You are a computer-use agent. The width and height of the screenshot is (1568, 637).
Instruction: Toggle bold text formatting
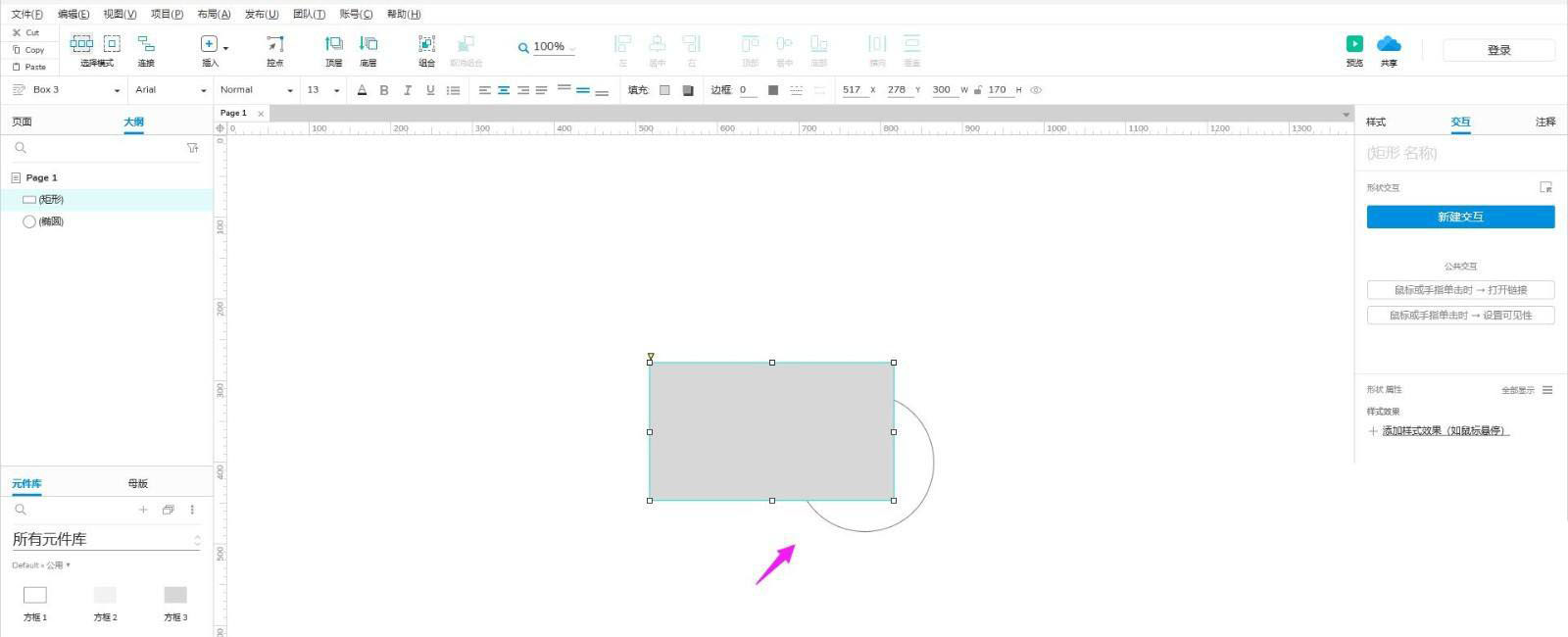pyautogui.click(x=384, y=90)
